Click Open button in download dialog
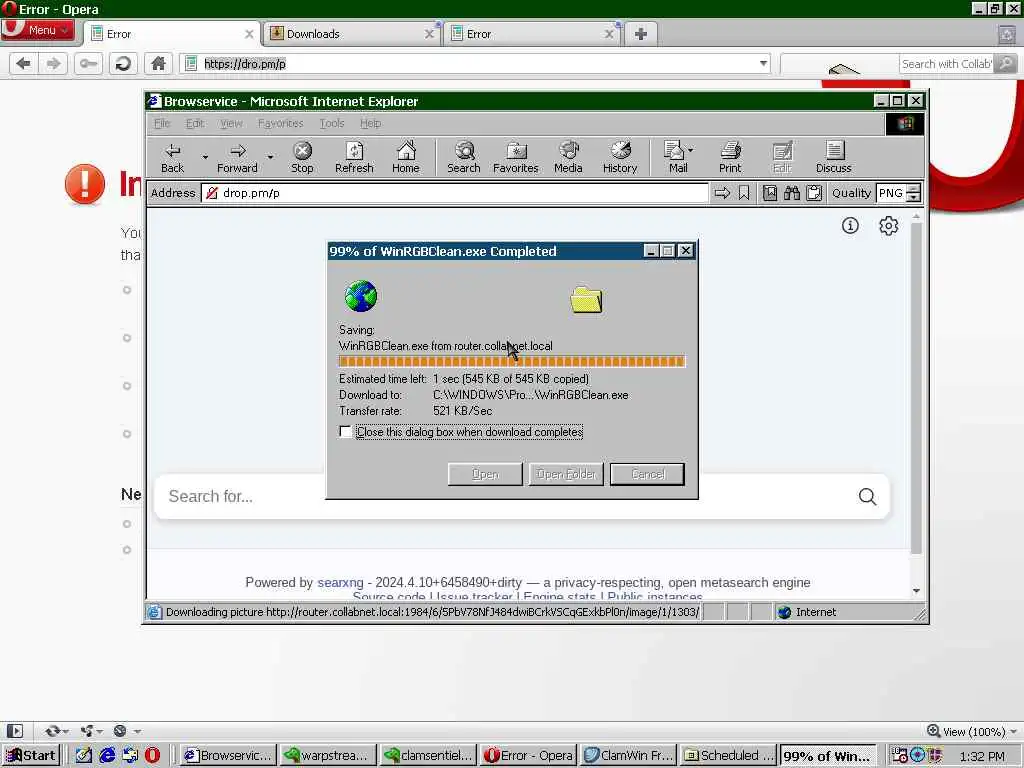The width and height of the screenshot is (1024, 768). pos(485,474)
